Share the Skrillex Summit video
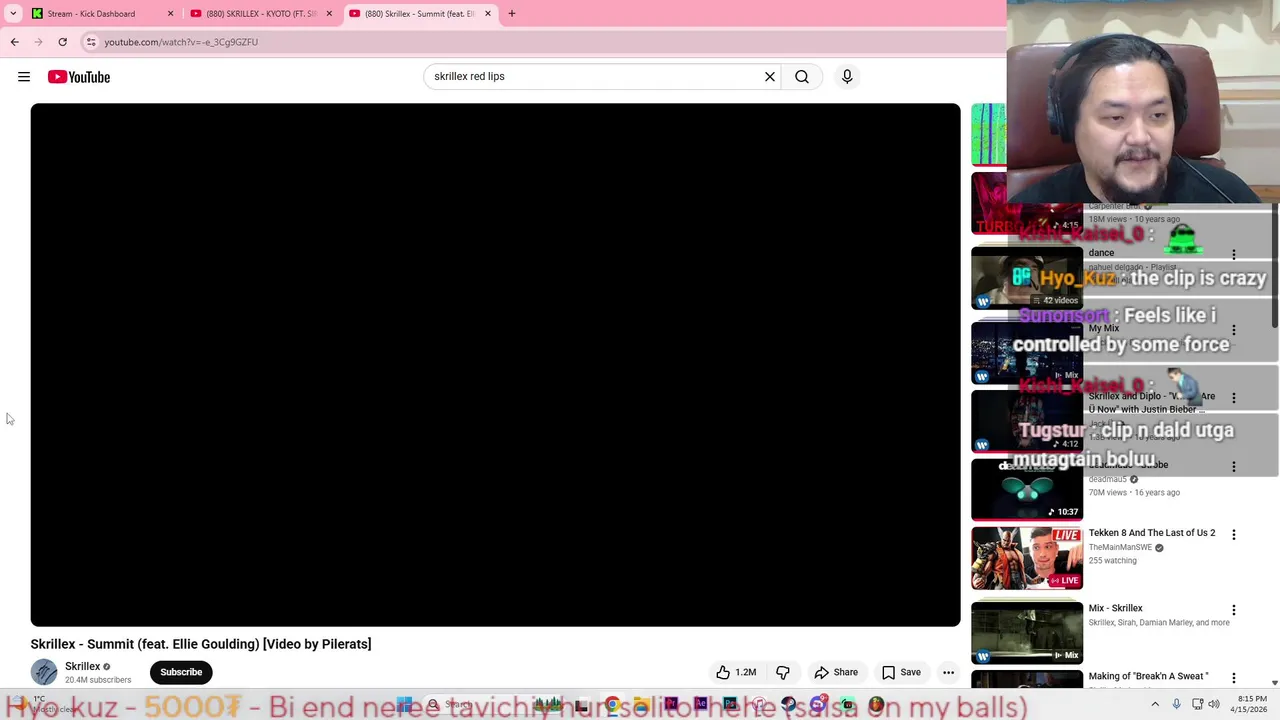 click(836, 672)
